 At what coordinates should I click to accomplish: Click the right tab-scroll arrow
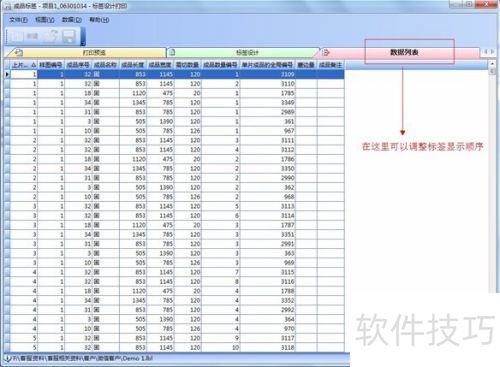pos(492,52)
